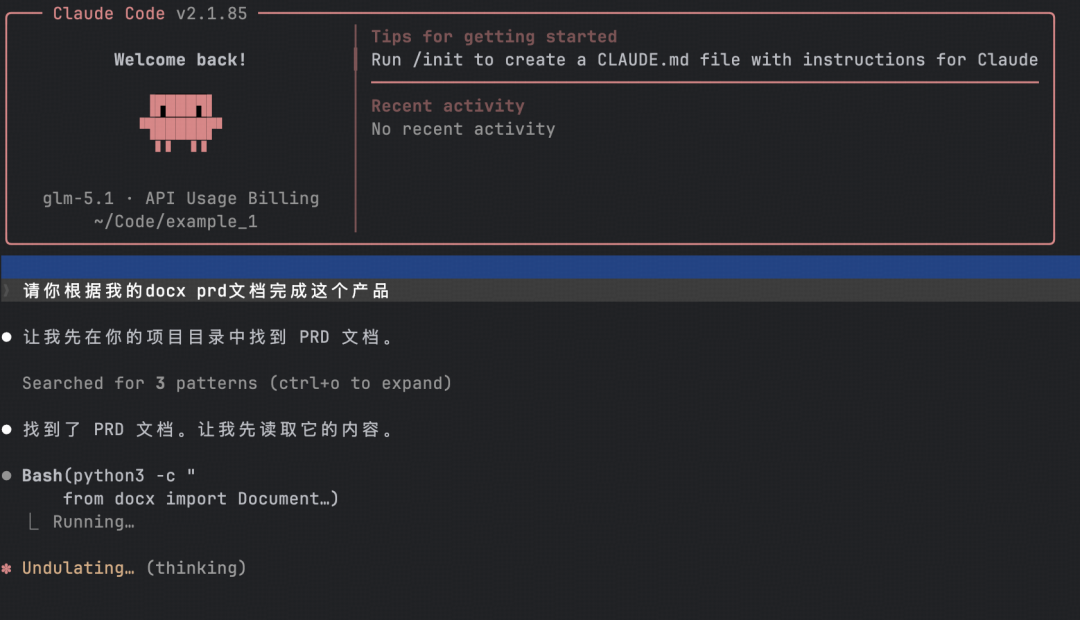Click the Tips for getting started heading

(494, 37)
